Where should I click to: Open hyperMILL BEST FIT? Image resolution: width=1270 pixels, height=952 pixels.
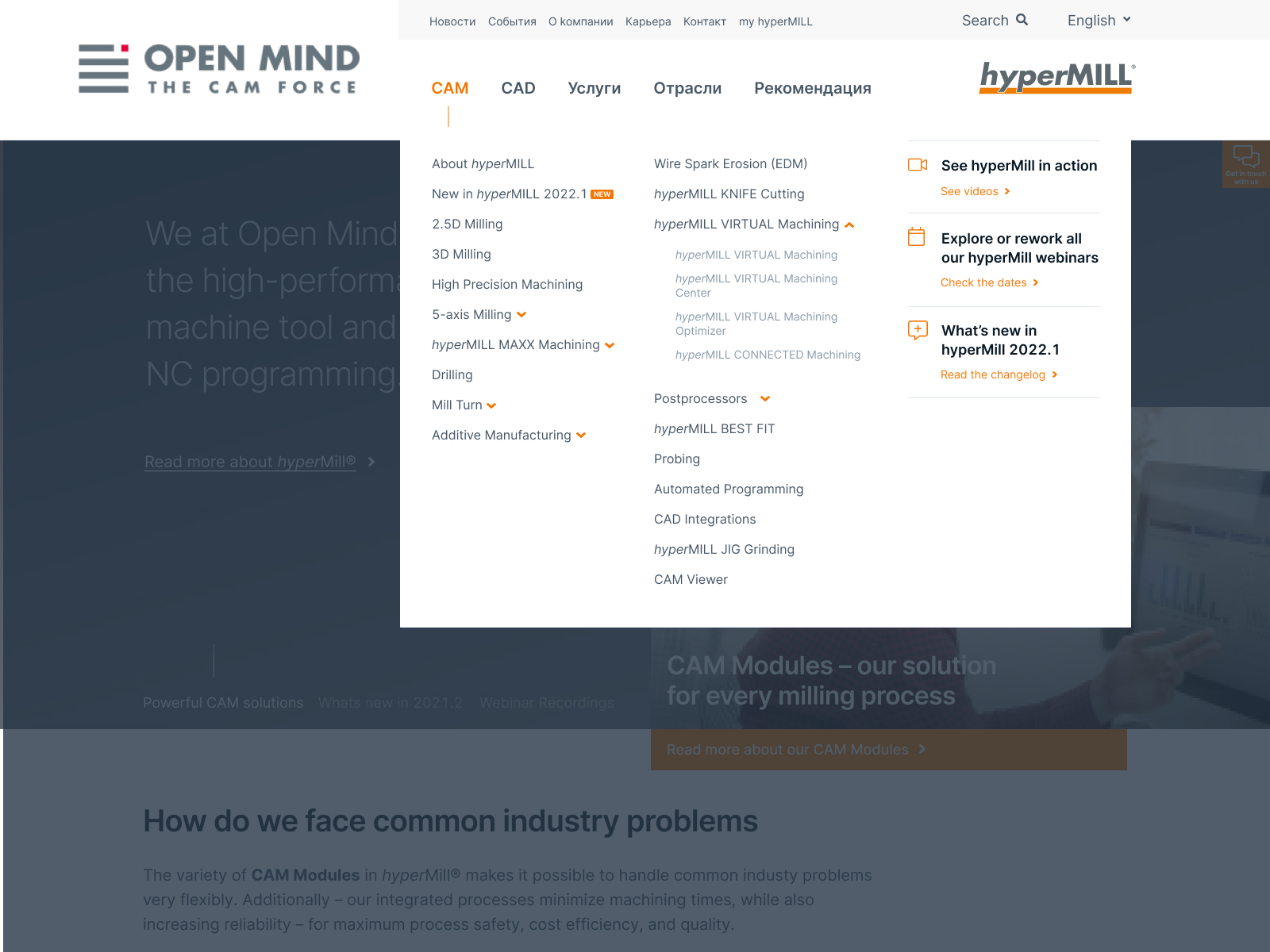click(714, 429)
